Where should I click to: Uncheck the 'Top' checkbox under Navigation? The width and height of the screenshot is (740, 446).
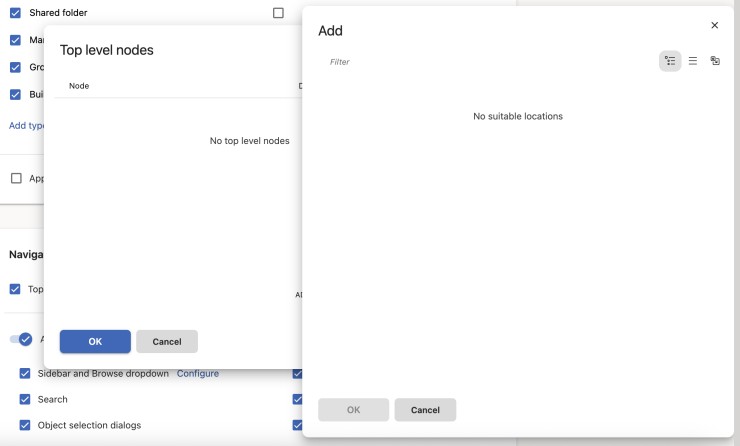15,289
